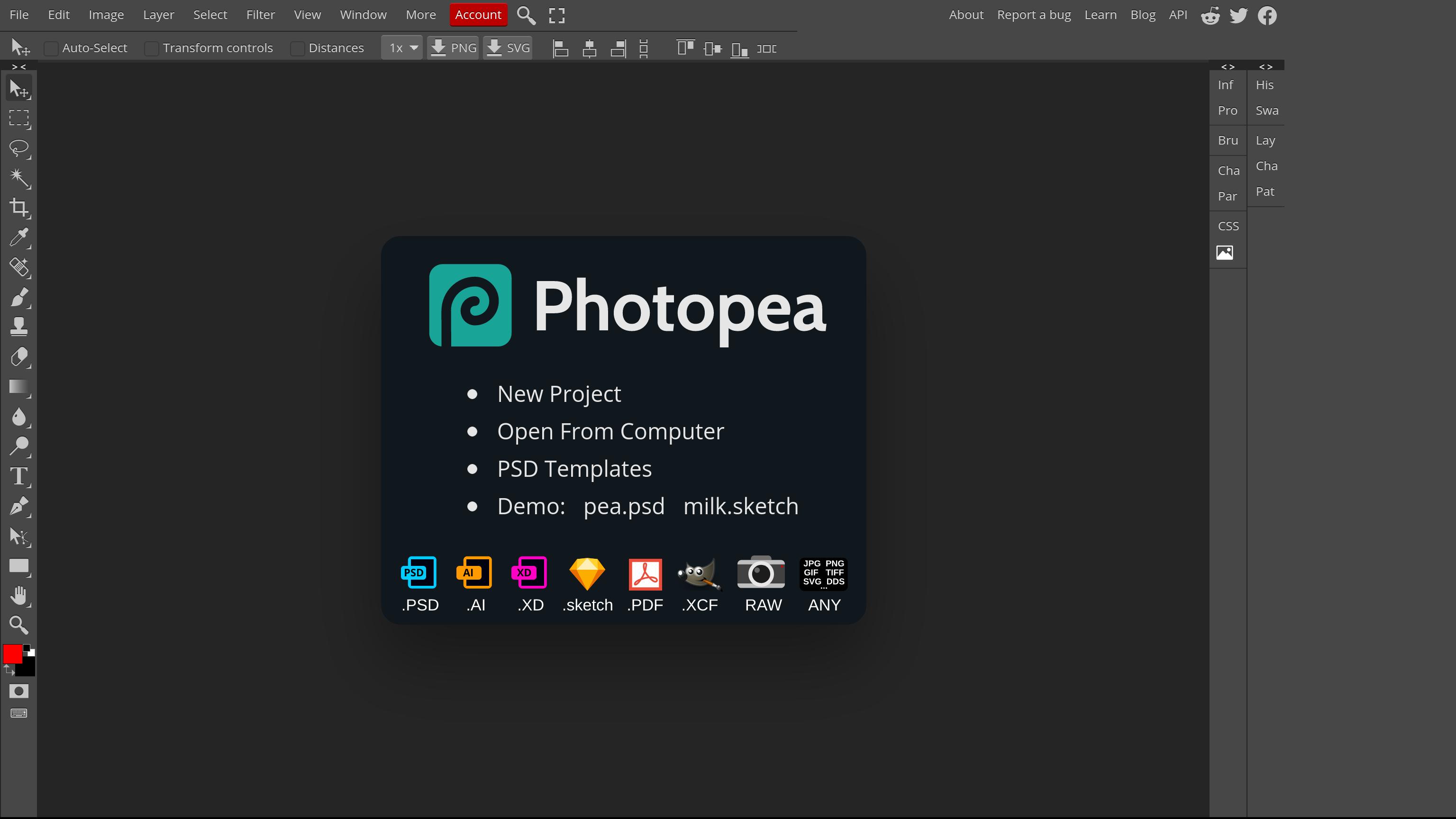Click the red Account button
Screen dimensions: 1456x819
pyautogui.click(x=478, y=15)
